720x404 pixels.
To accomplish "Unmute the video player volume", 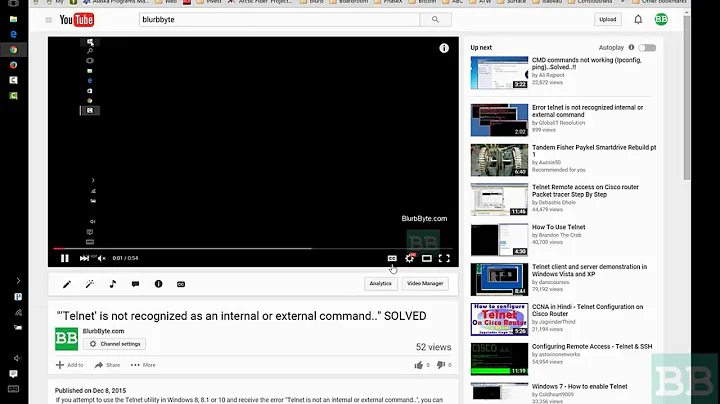I will [x=102, y=258].
